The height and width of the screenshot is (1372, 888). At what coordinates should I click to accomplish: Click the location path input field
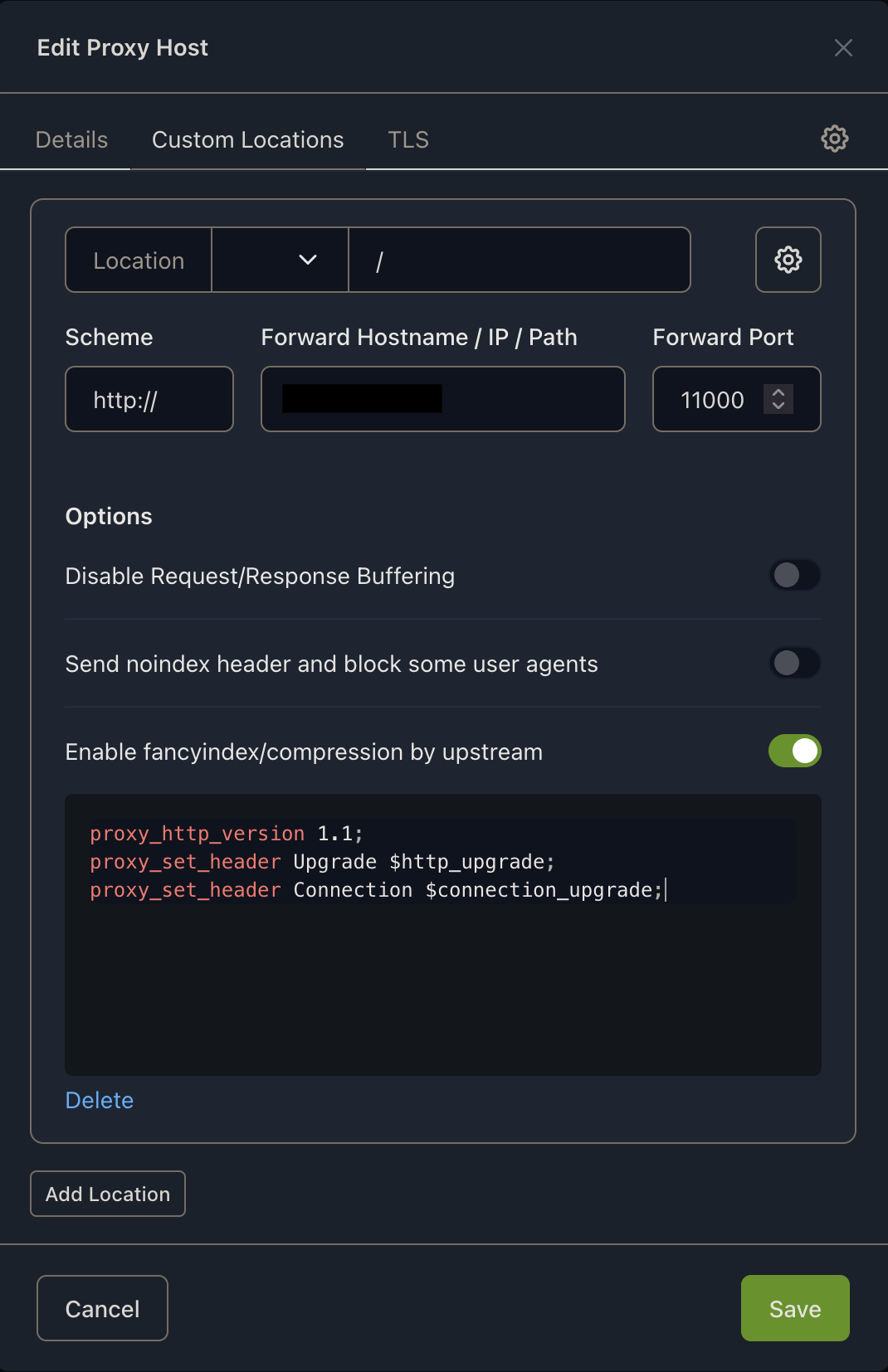coord(519,260)
